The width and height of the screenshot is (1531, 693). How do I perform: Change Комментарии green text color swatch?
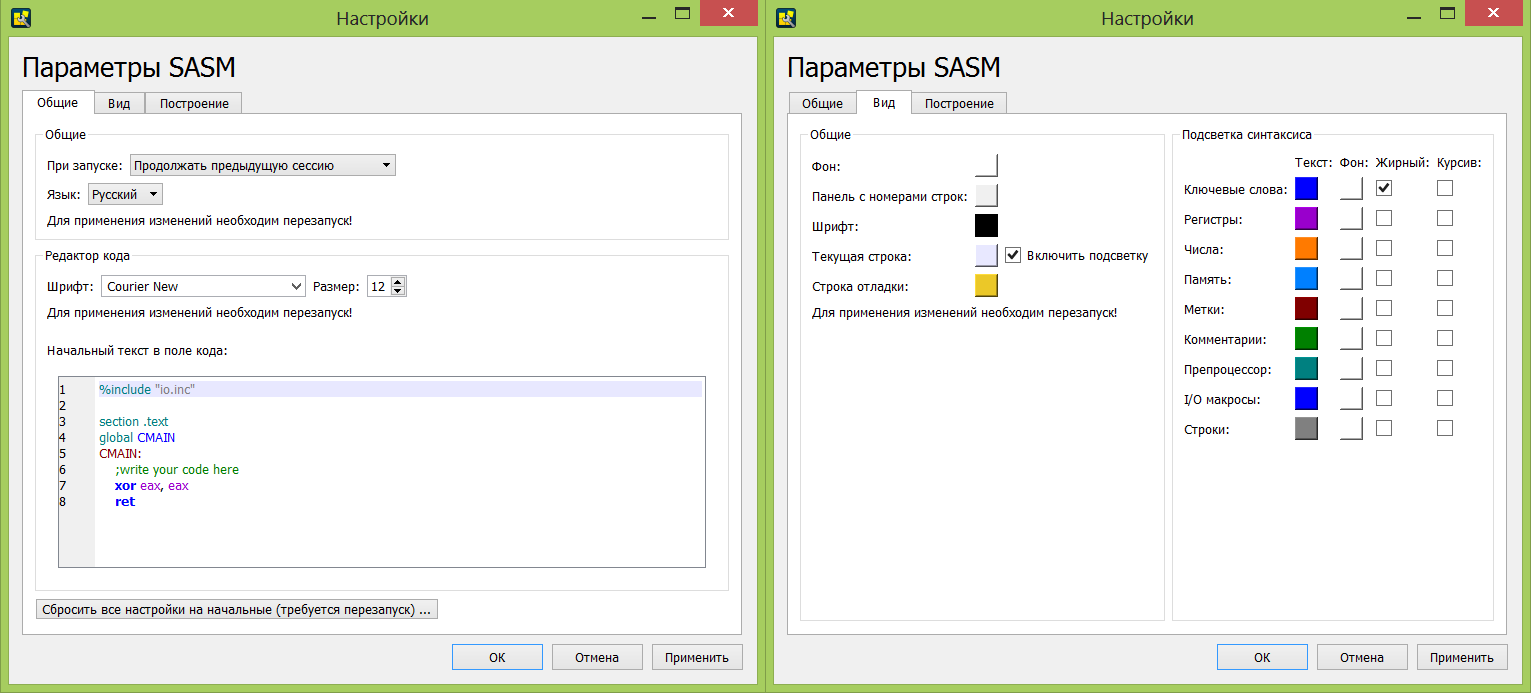click(x=1306, y=338)
